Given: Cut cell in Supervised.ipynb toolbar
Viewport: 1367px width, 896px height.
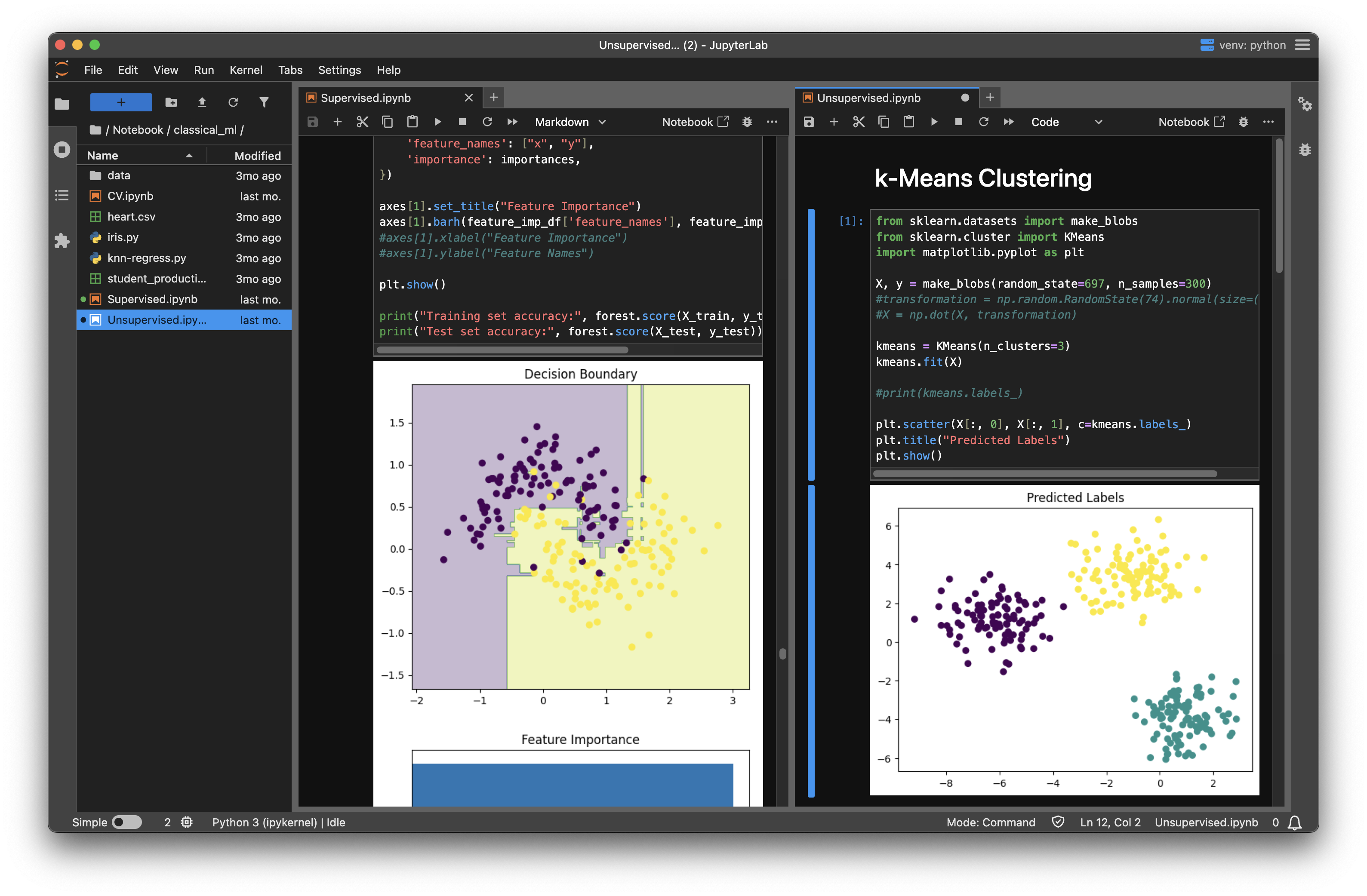Looking at the screenshot, I should [363, 122].
